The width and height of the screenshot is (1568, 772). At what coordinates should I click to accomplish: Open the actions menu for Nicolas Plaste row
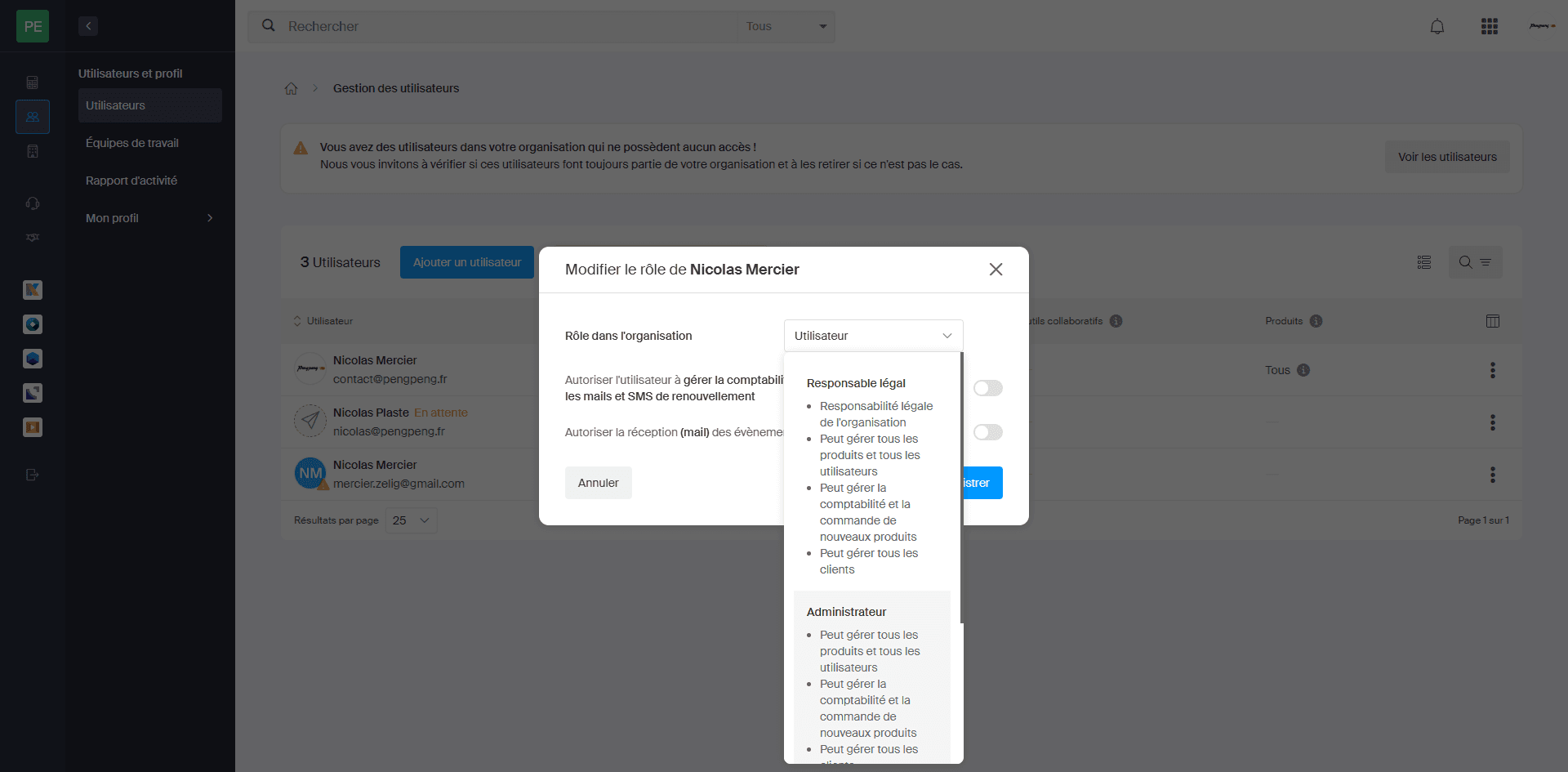click(x=1493, y=422)
